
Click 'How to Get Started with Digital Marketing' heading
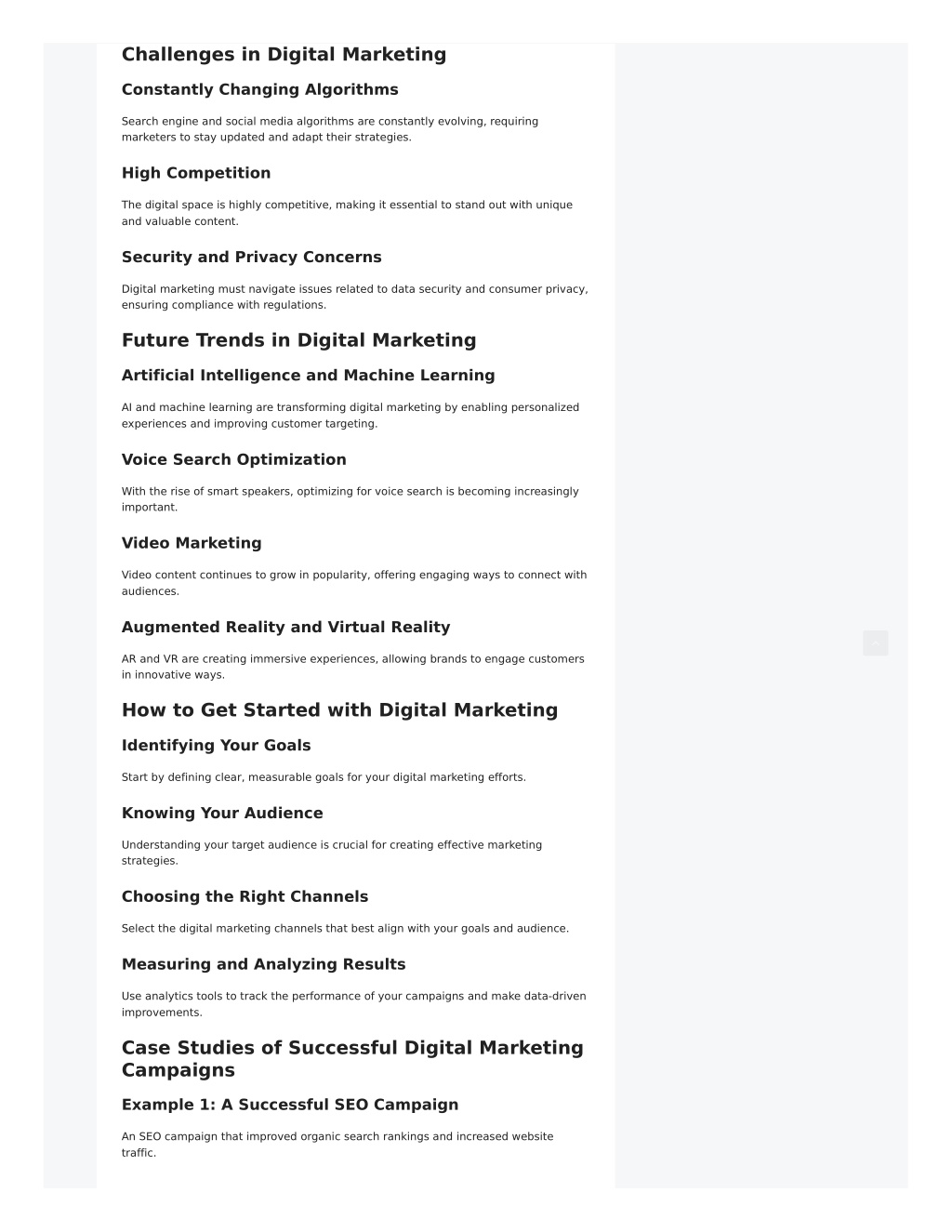(x=339, y=710)
